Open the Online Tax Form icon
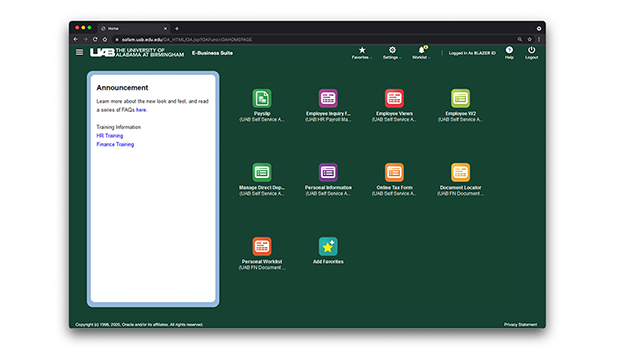This screenshot has height=360, width=640. [394, 172]
